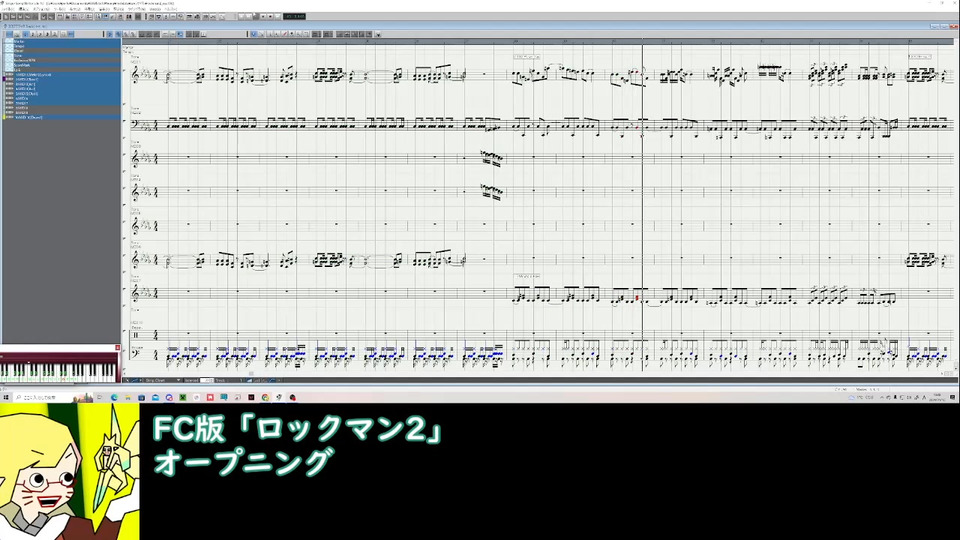The height and width of the screenshot is (540, 960).
Task: Select the Lyric row in the track list
Action: pos(61,70)
